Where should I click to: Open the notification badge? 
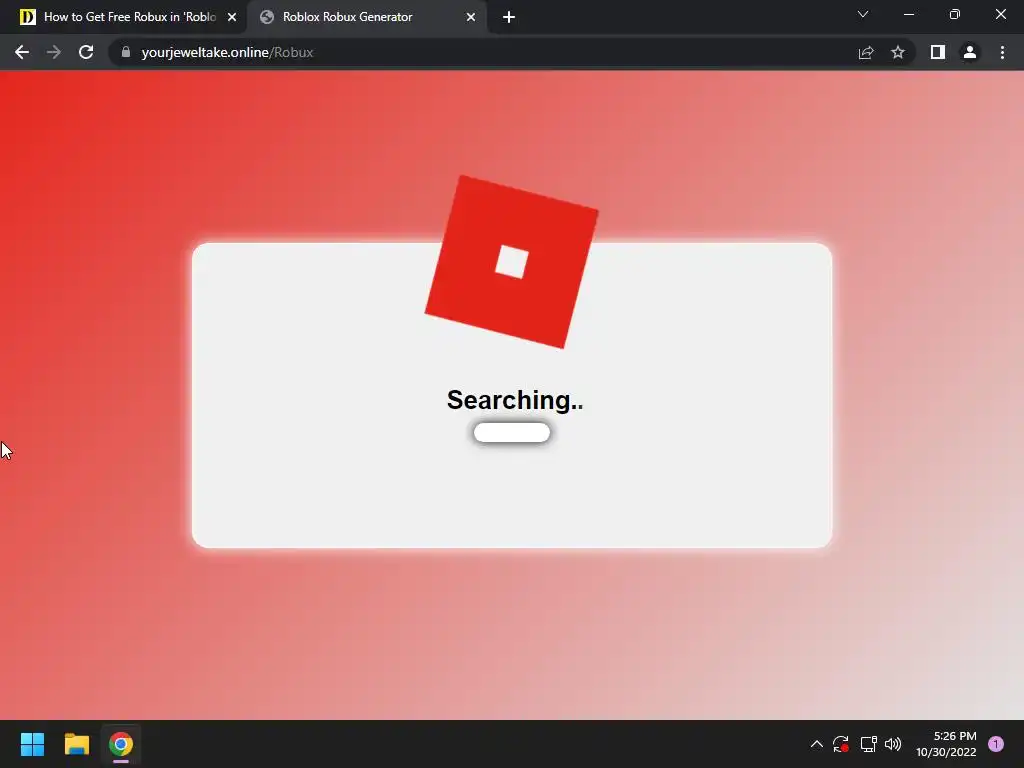[996, 744]
